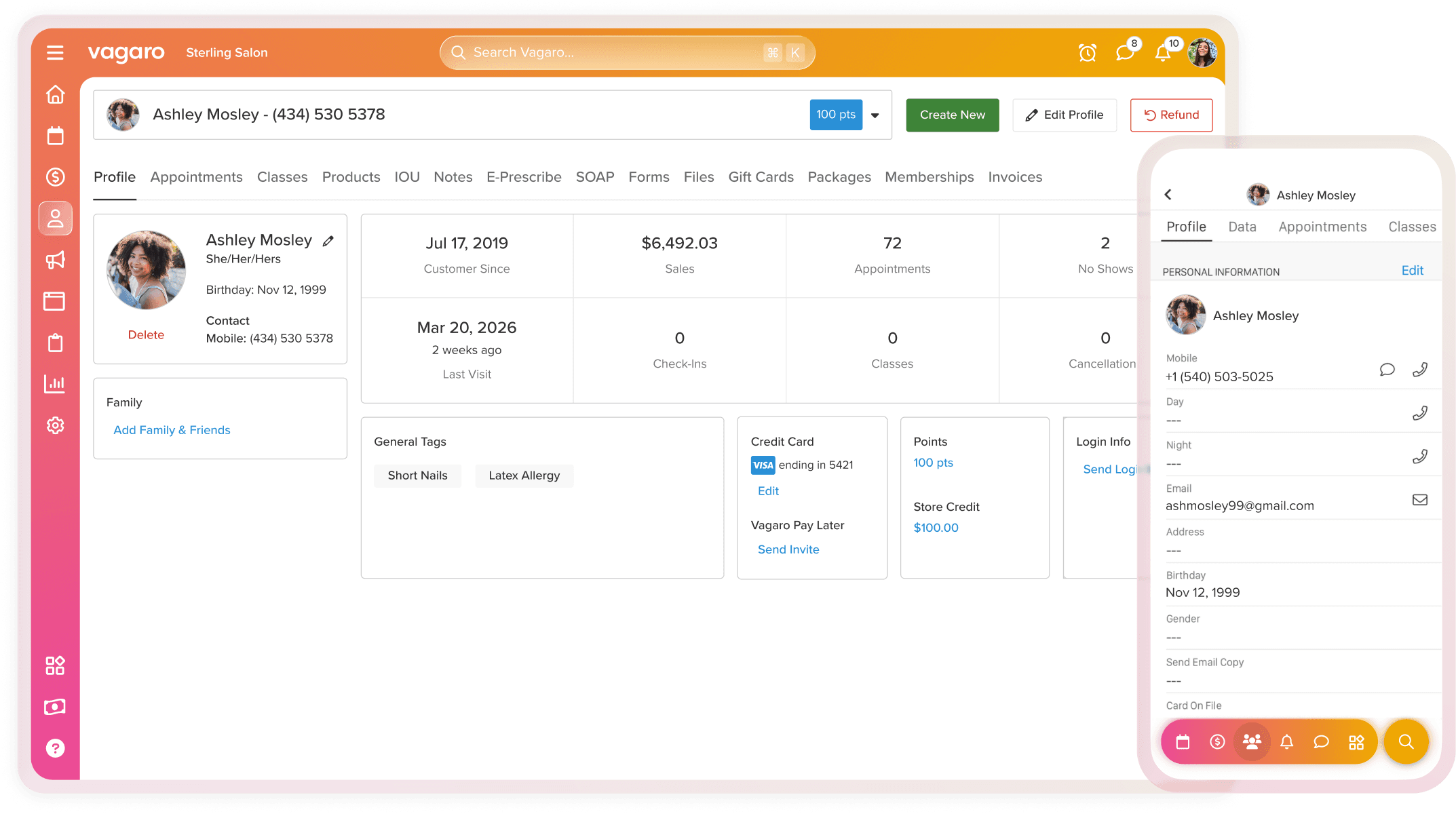Click Add Family & Friends link
Viewport: 1456px width, 814px height.
(172, 430)
